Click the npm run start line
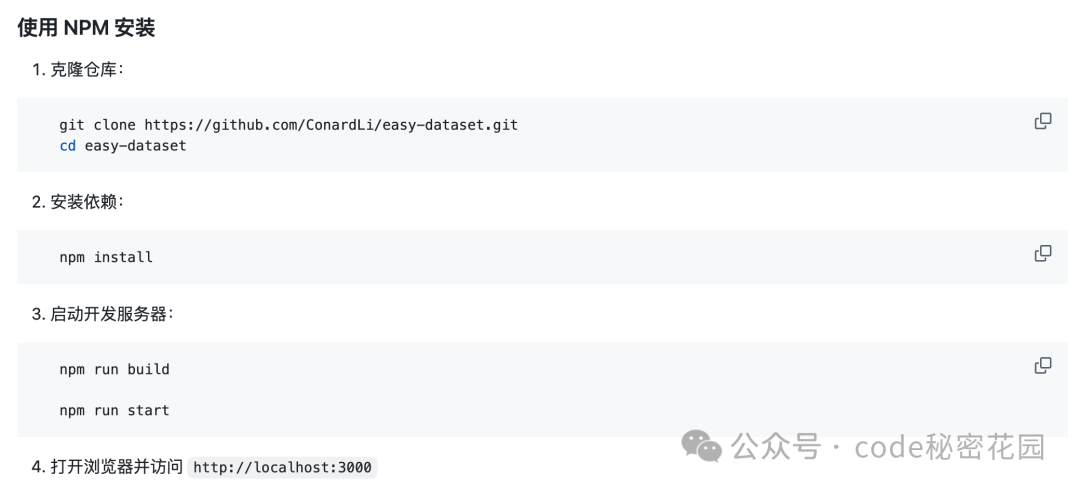This screenshot has height=490, width=1080. [x=114, y=411]
